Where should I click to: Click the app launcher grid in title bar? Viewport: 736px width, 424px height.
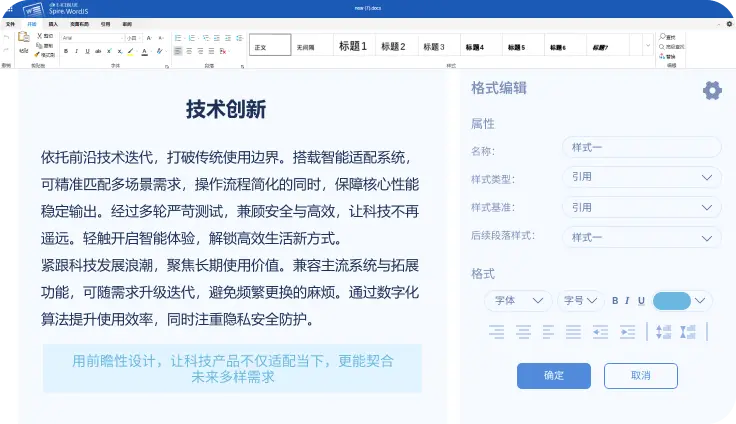[x=9, y=9]
